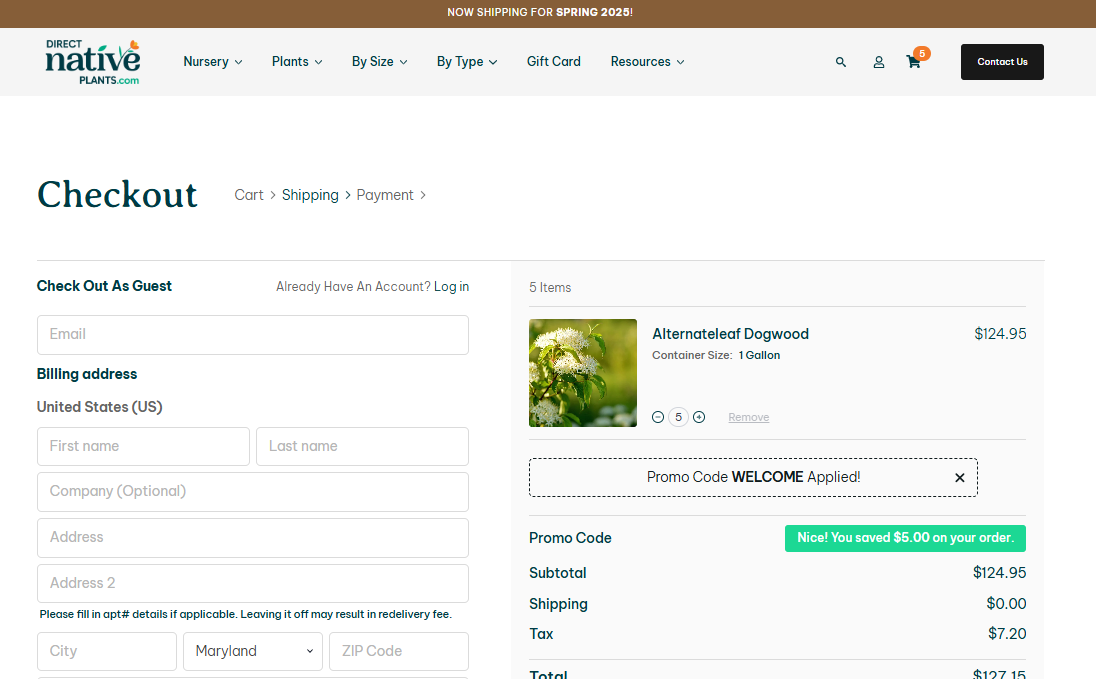Remove Alternateleaf Dogwood from the cart
This screenshot has width=1096, height=679.
pyautogui.click(x=748, y=417)
